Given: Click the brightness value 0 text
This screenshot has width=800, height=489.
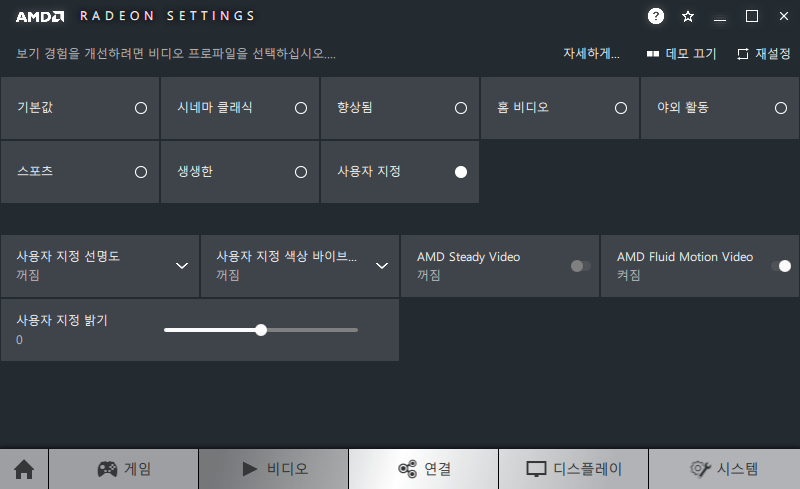Looking at the screenshot, I should click(x=19, y=340).
